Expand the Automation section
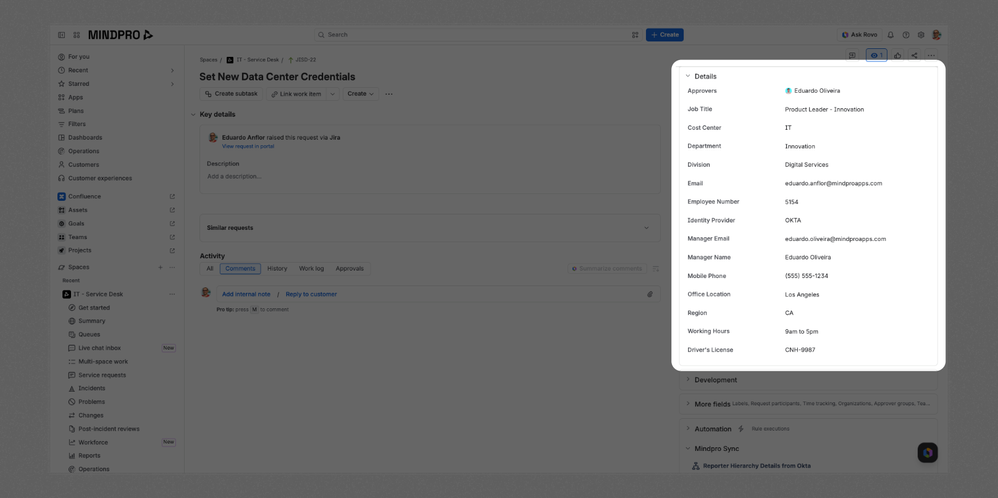The image size is (998, 498). pos(688,429)
